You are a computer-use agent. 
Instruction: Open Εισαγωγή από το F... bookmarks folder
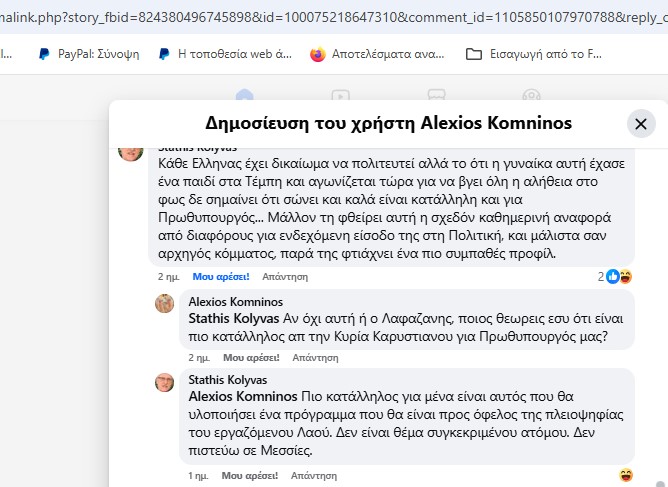point(533,54)
